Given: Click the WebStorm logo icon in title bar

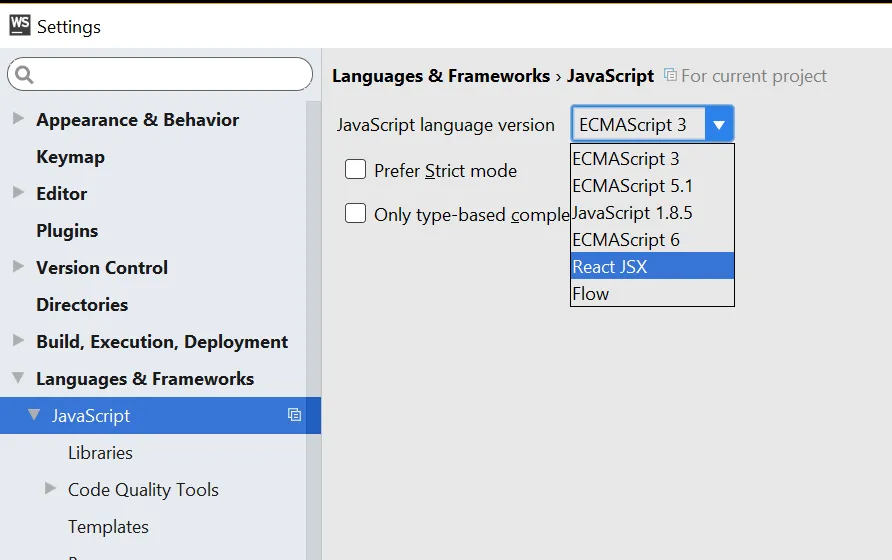Looking at the screenshot, I should click(x=20, y=25).
